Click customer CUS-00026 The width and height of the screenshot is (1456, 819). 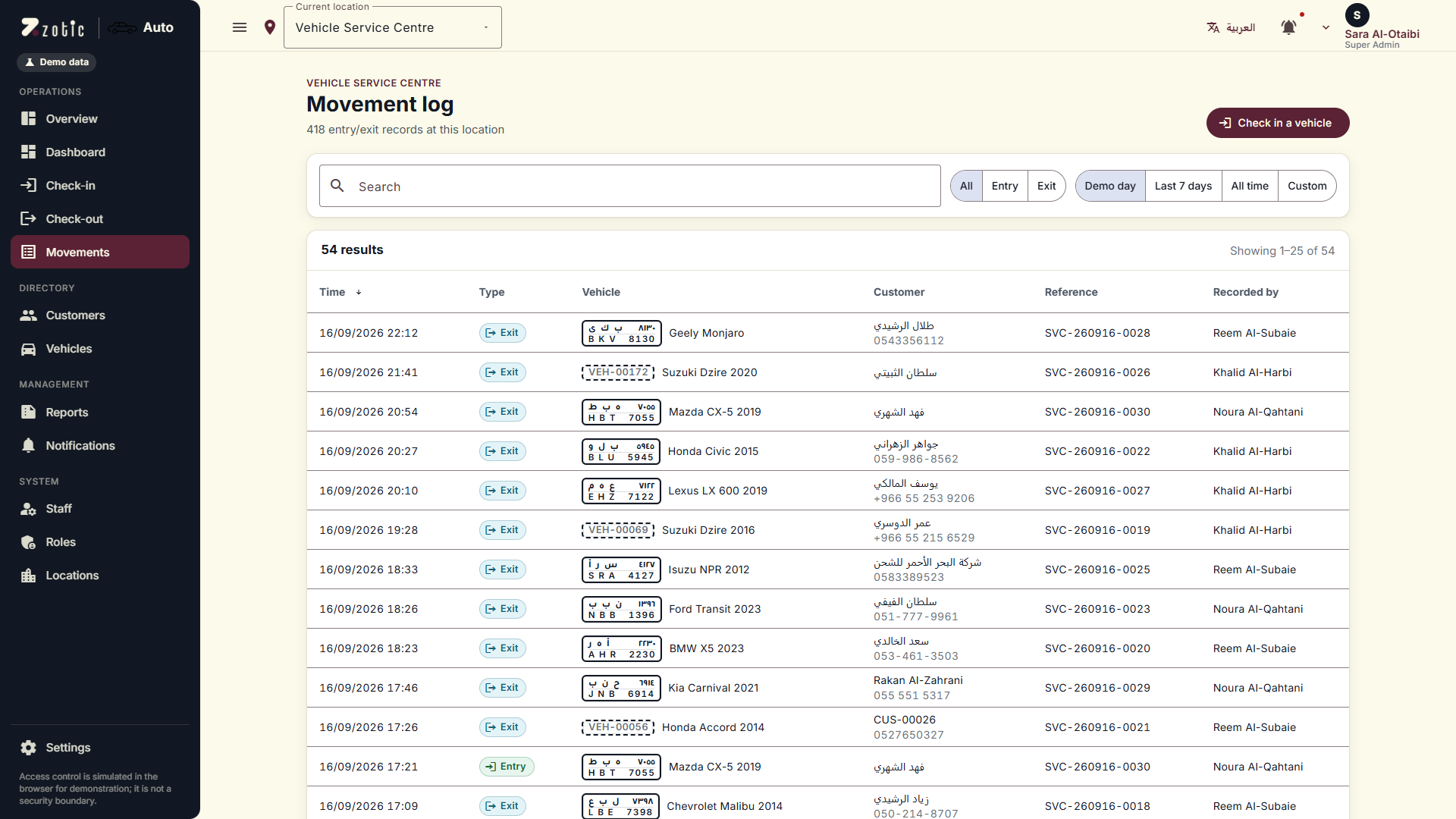(905, 720)
